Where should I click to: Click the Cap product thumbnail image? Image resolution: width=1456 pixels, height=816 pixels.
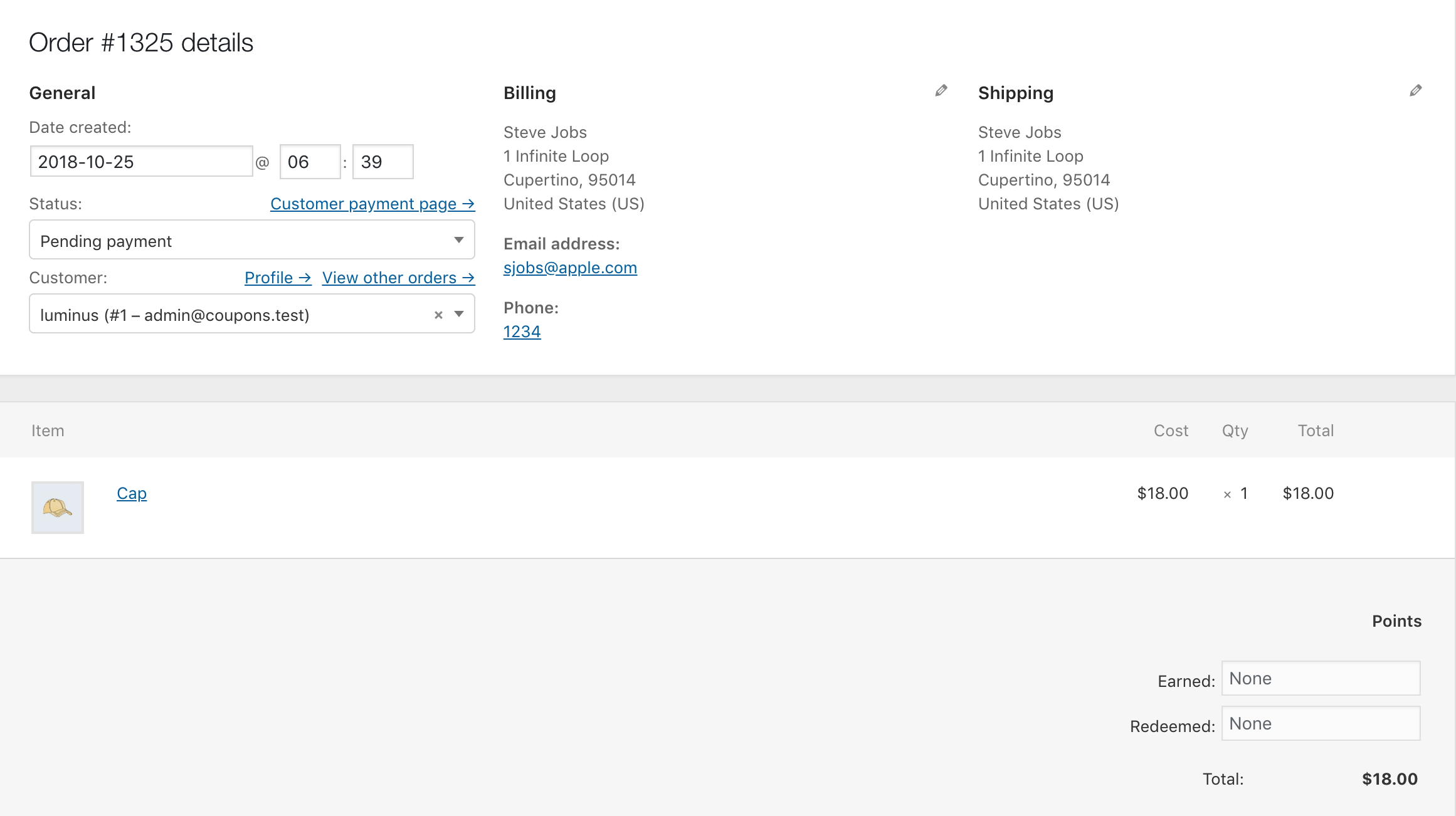pos(57,508)
